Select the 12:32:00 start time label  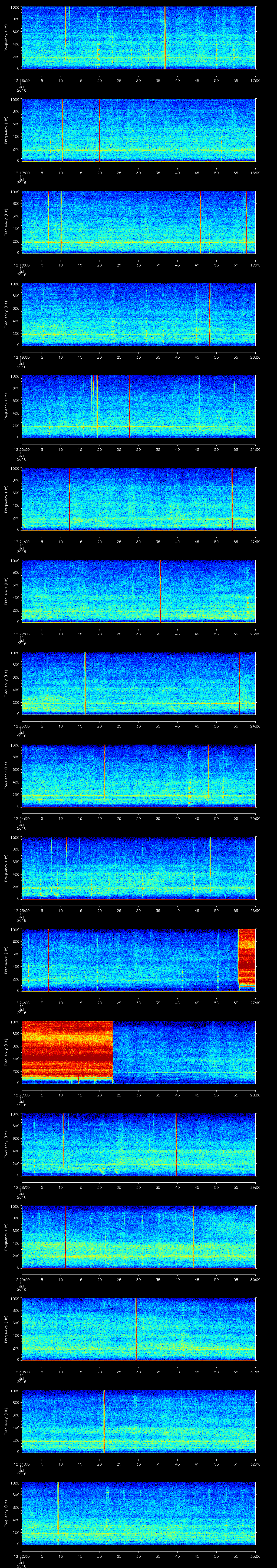pyautogui.click(x=21, y=1556)
